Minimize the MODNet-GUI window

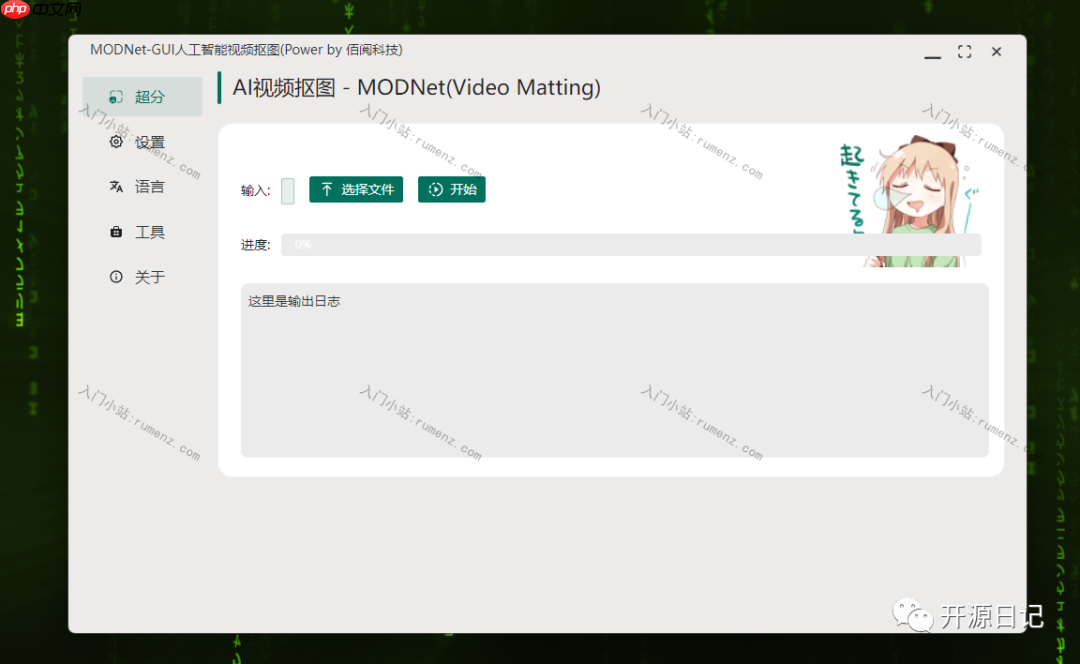tap(933, 52)
